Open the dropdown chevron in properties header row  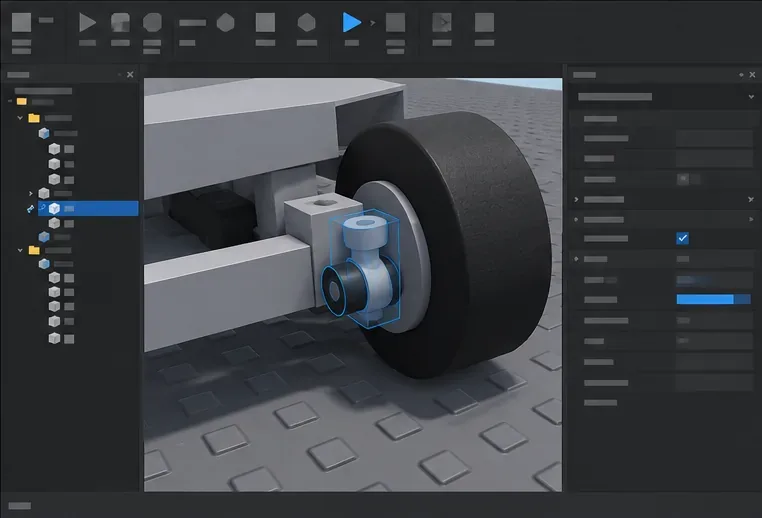point(751,97)
